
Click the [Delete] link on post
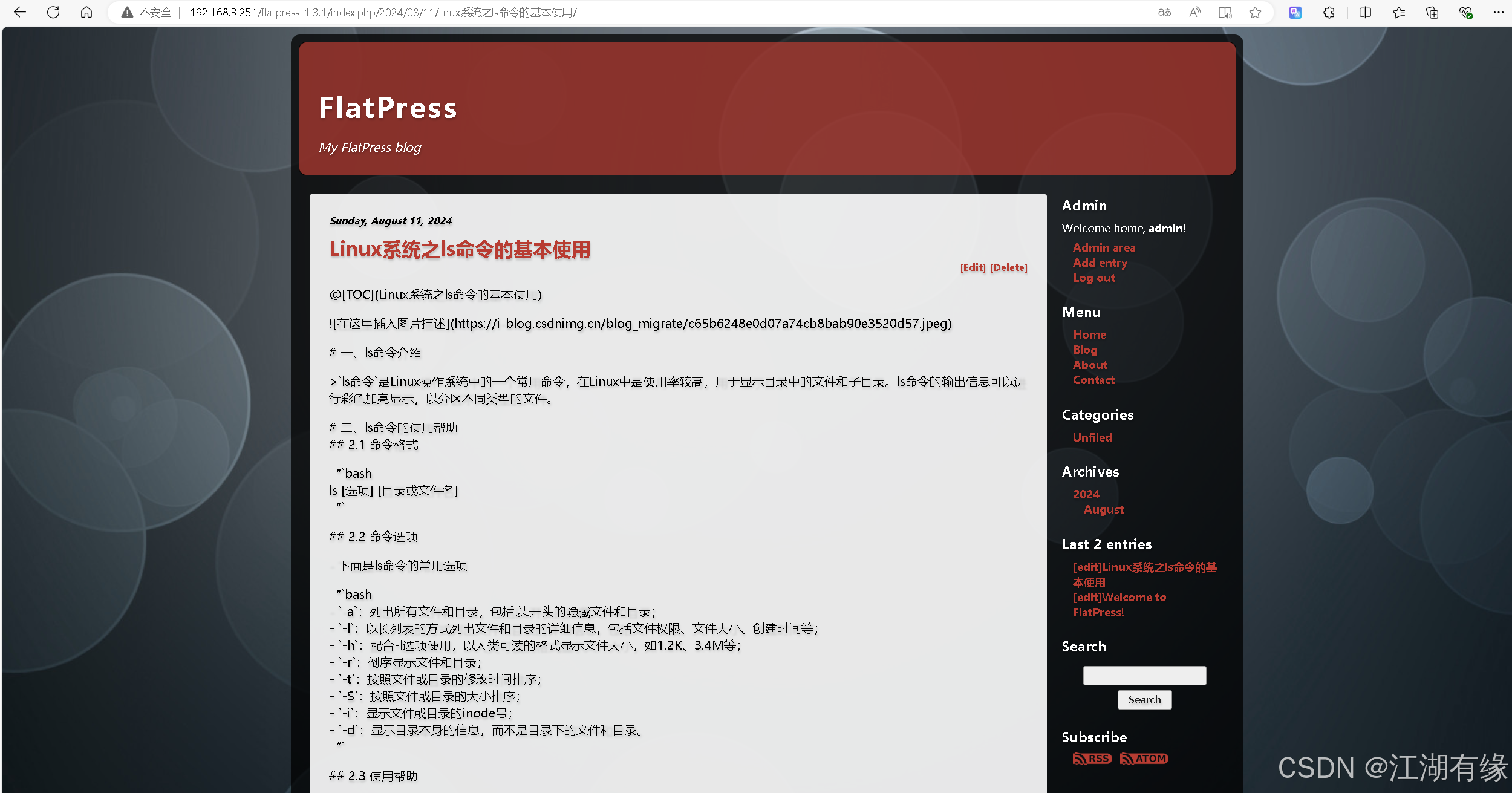[1008, 267]
